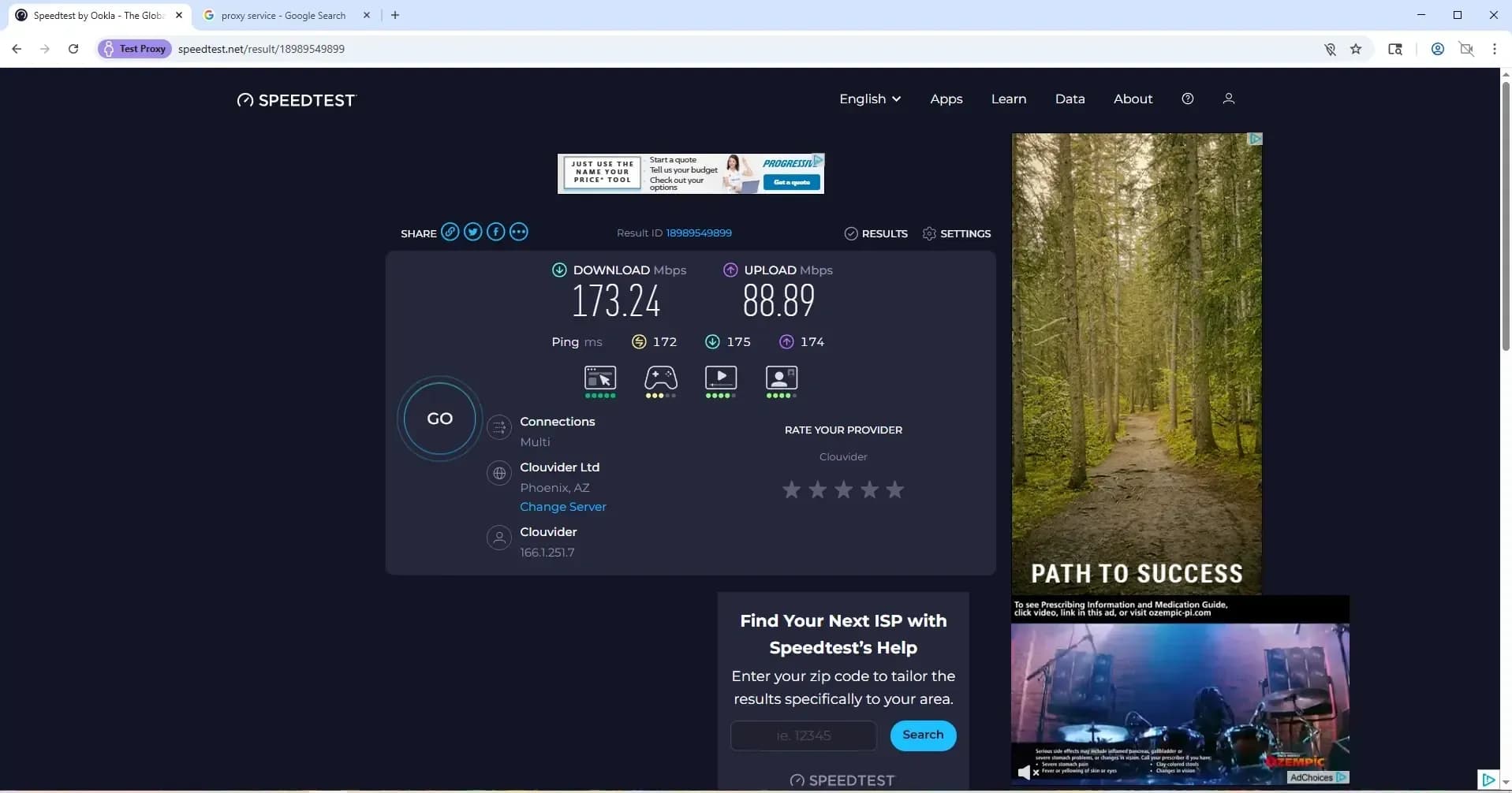Give Clouvider a five-star rating
Image resolution: width=1512 pixels, height=793 pixels.
(x=894, y=490)
